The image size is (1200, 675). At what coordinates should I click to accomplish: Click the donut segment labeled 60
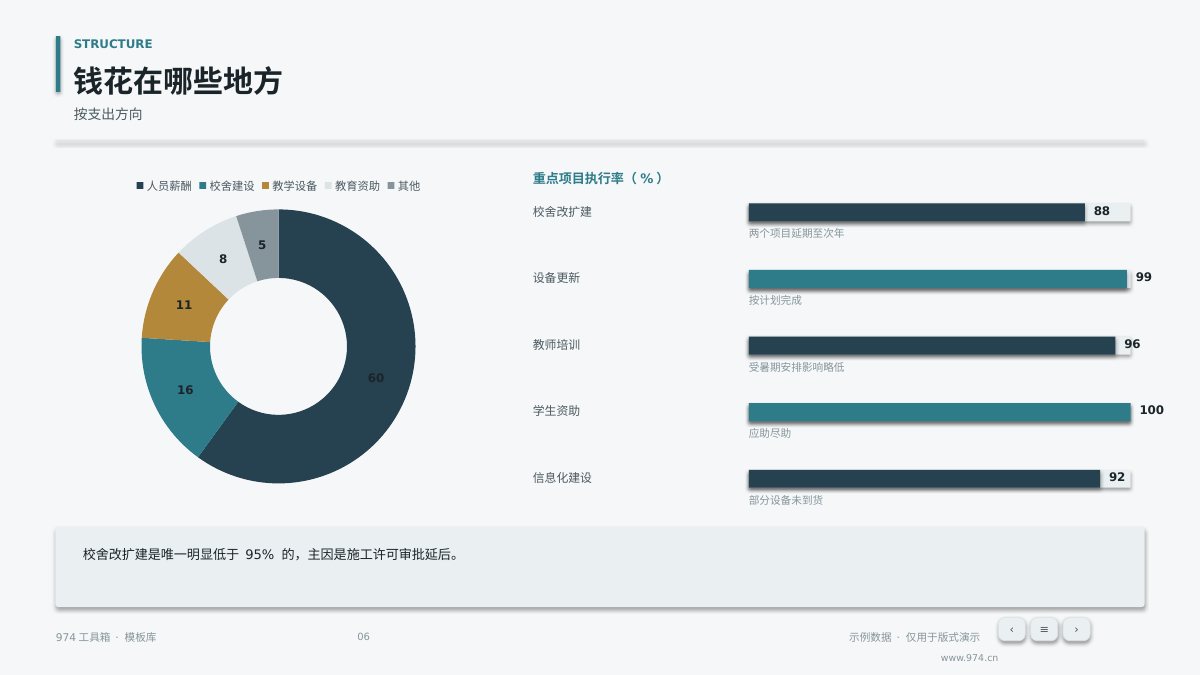(375, 378)
